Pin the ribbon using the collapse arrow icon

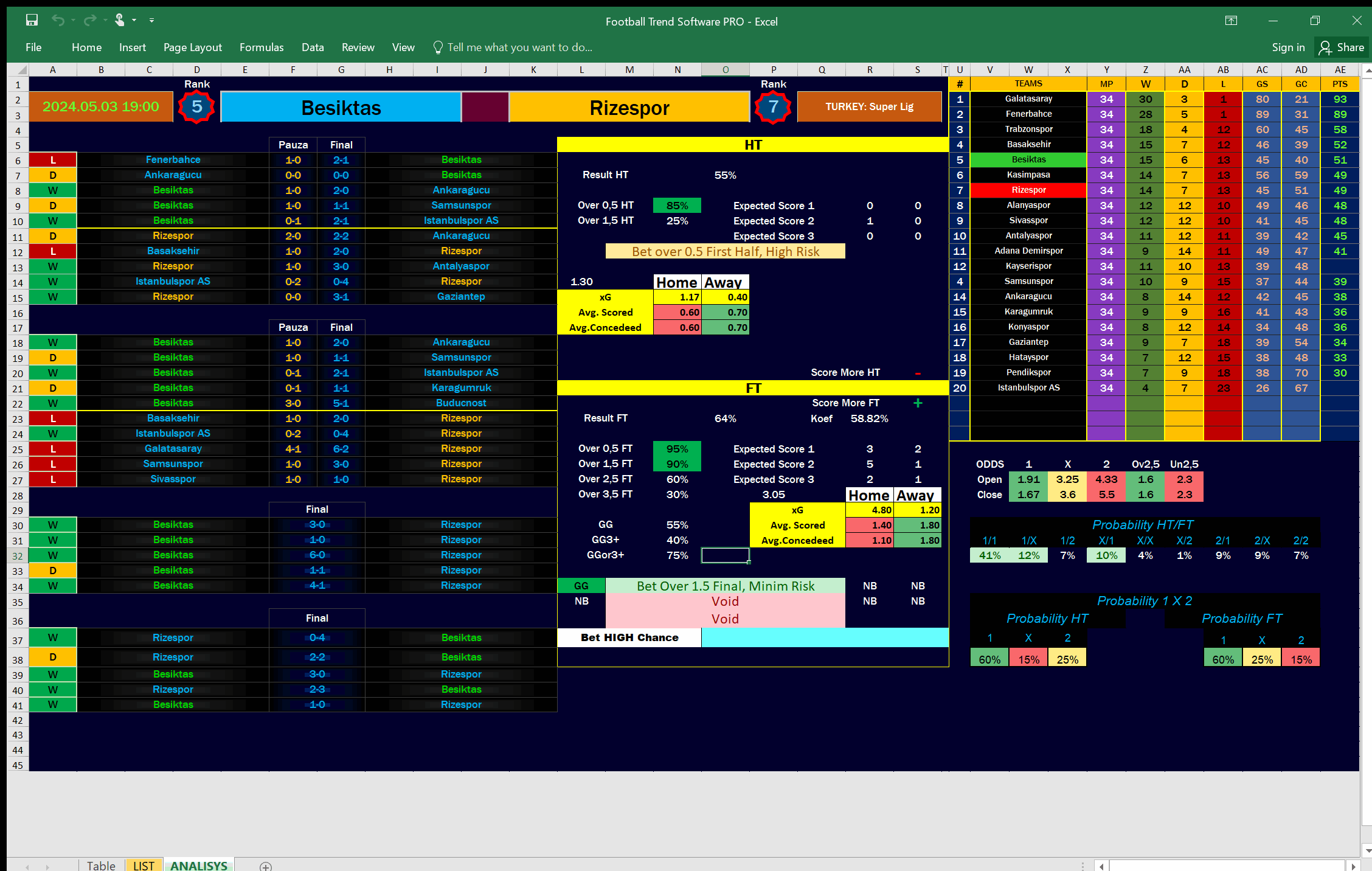(x=1231, y=21)
